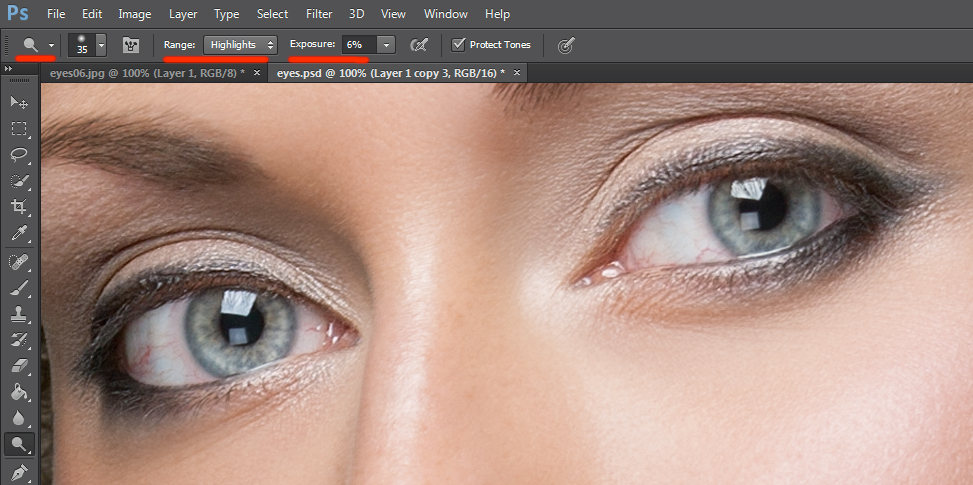
Task: Click the Exposure value field
Action: 358,45
